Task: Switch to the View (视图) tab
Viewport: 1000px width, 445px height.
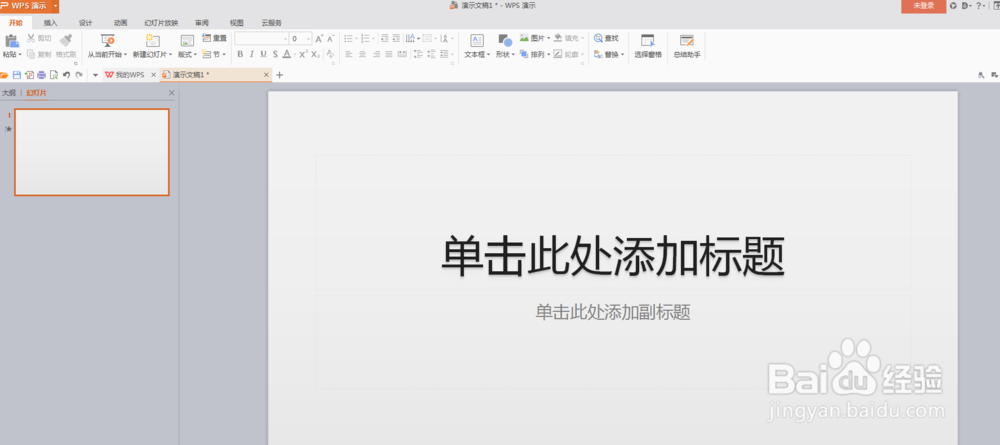Action: pos(237,23)
